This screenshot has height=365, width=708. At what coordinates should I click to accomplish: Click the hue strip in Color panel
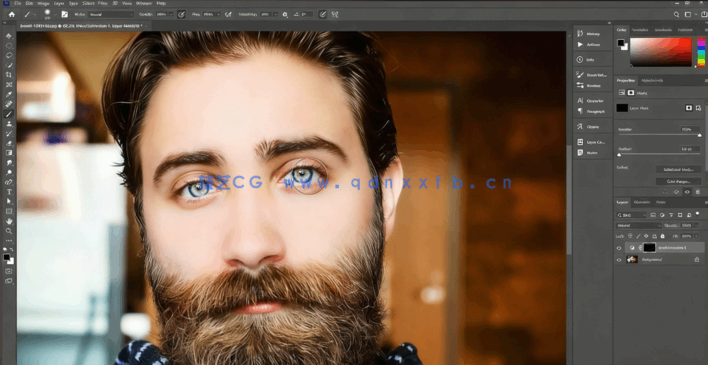coord(701,52)
